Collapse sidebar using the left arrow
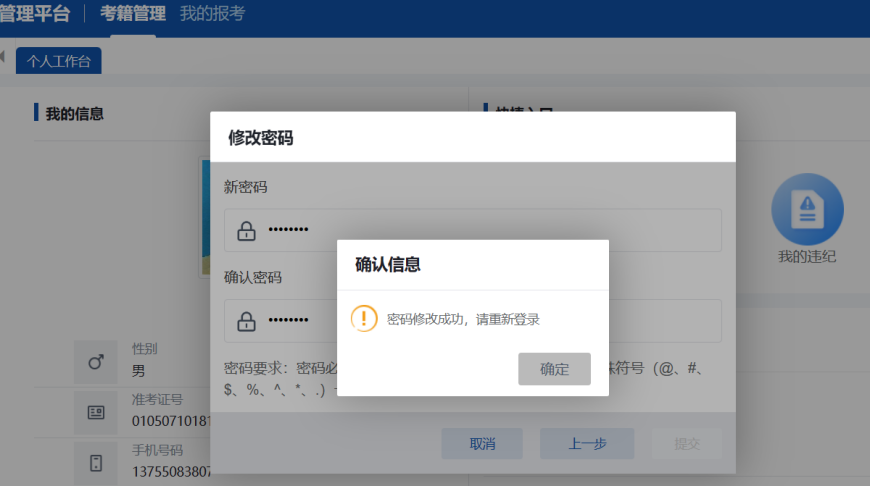 3,56
